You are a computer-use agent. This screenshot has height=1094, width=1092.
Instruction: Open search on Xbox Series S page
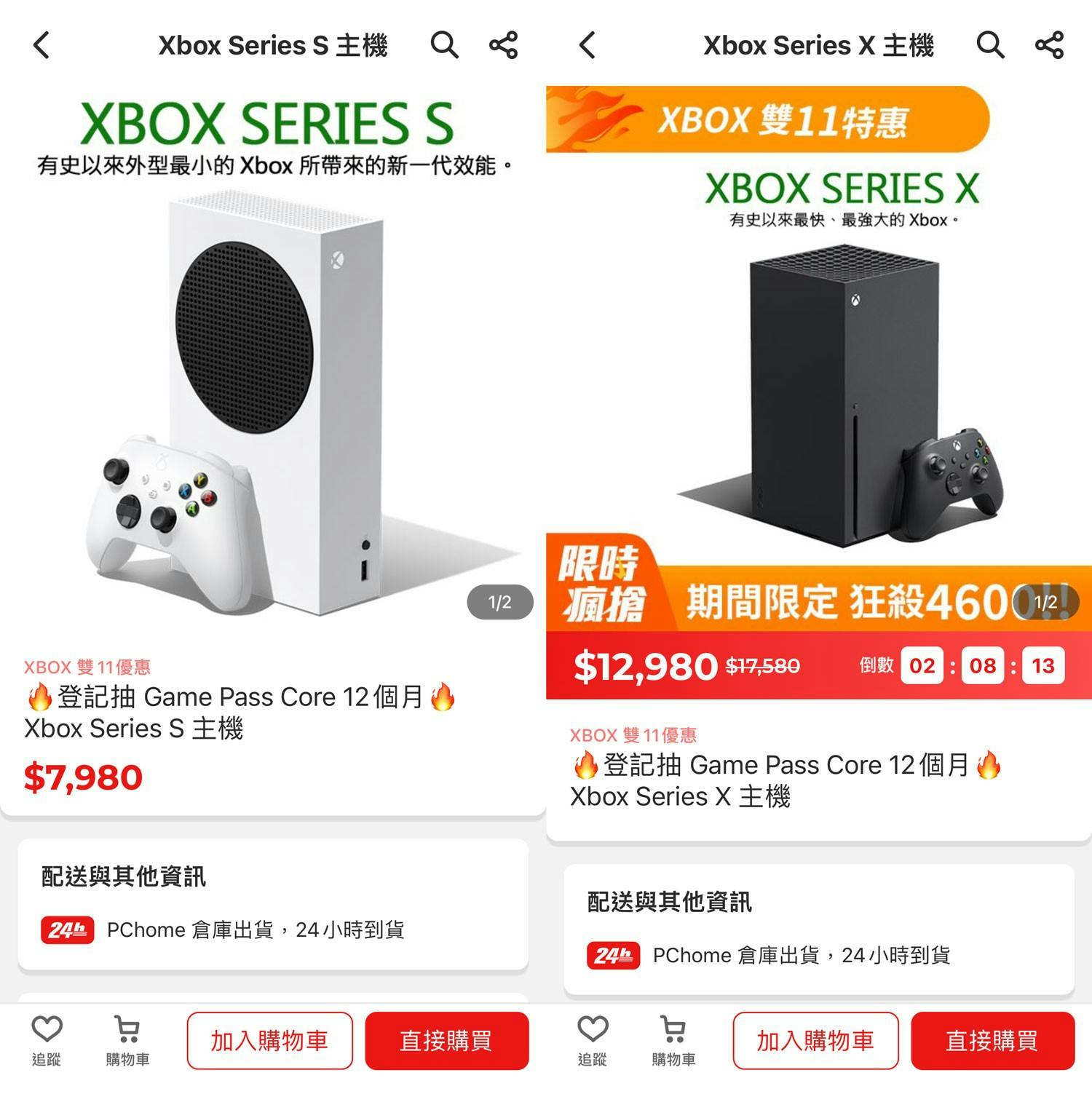click(444, 45)
